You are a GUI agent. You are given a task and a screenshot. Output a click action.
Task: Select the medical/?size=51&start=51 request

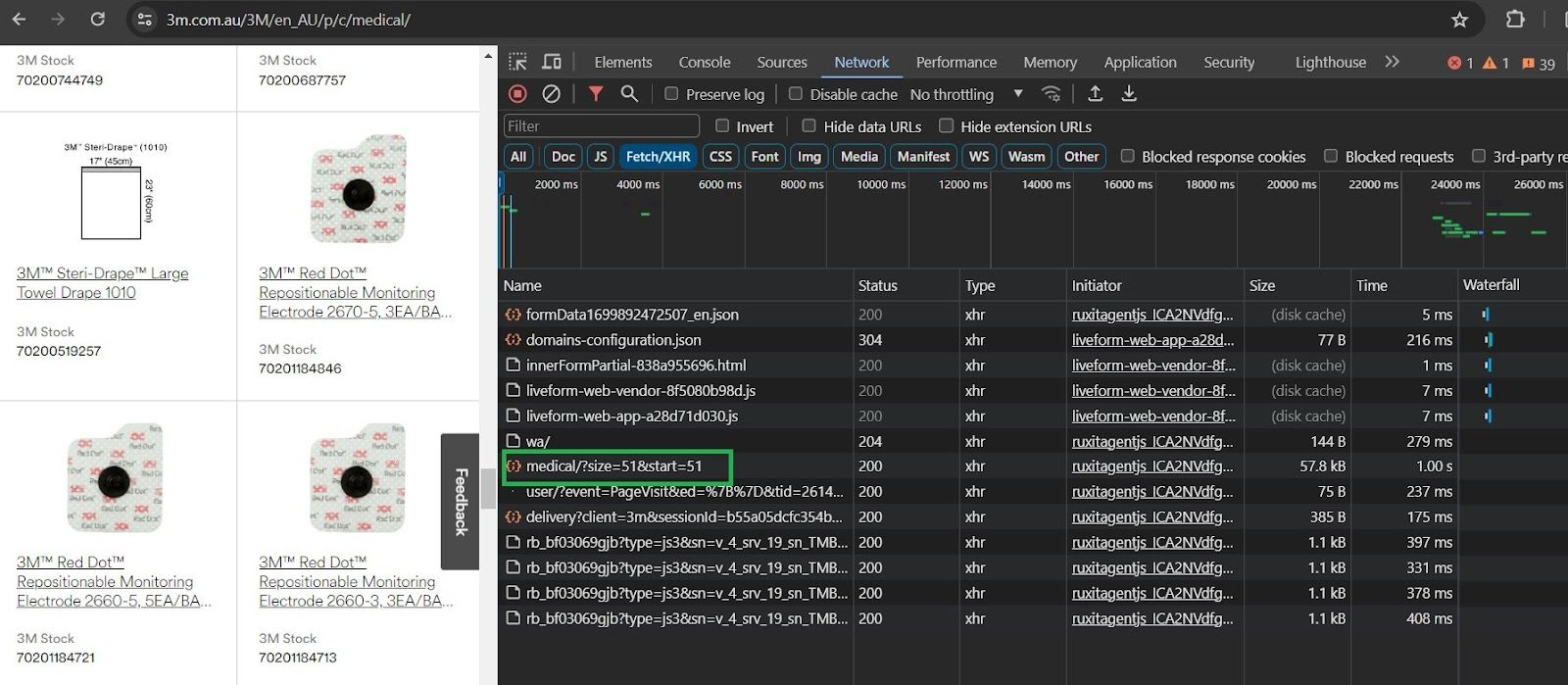613,466
